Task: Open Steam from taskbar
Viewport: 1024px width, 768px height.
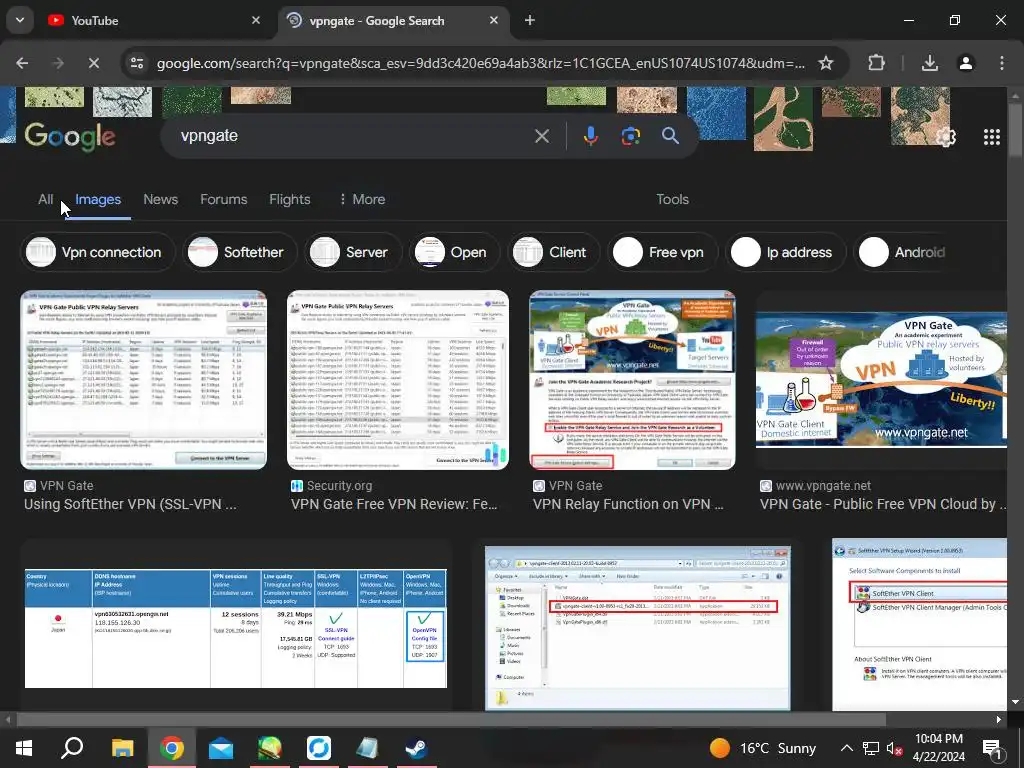Action: (x=416, y=748)
